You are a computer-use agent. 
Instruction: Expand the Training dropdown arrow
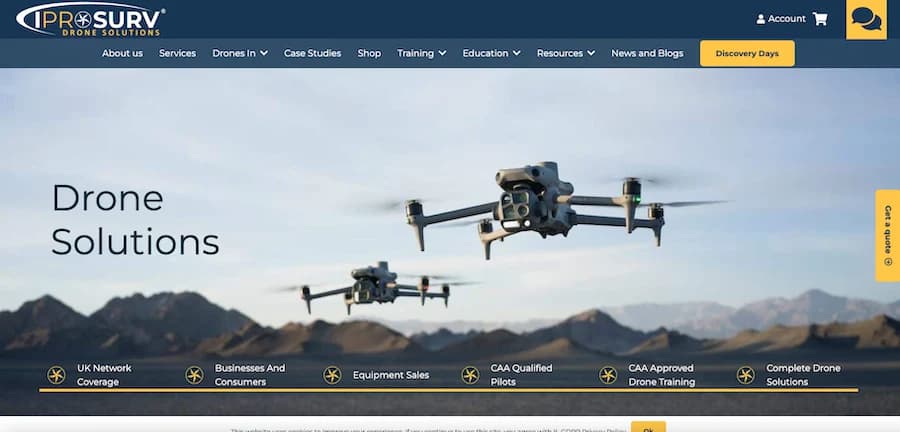(x=443, y=53)
